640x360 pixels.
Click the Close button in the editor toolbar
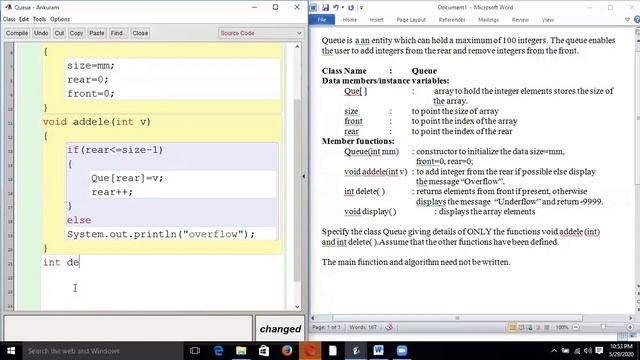[140, 33]
